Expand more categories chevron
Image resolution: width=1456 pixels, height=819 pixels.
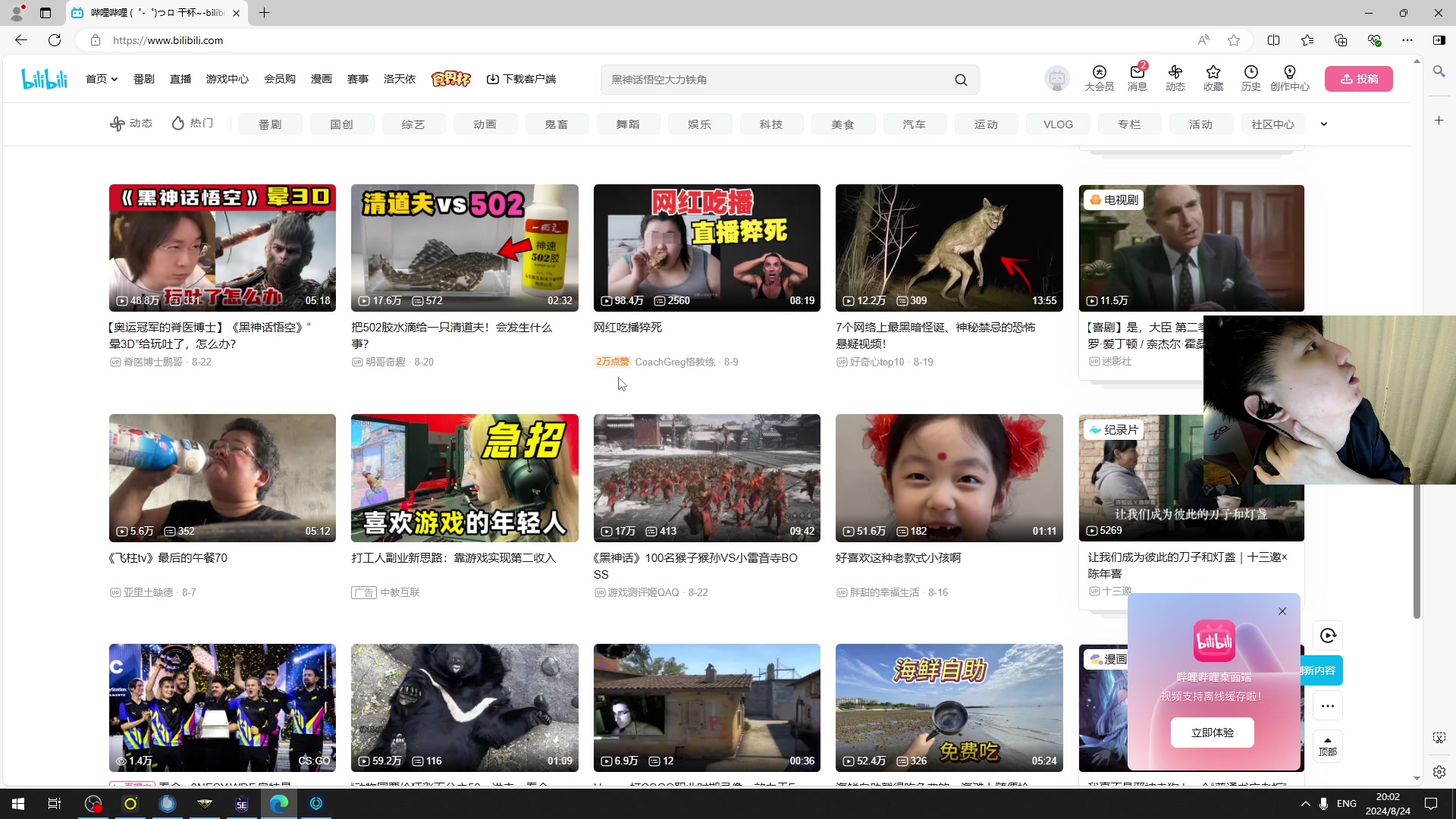[x=1324, y=124]
